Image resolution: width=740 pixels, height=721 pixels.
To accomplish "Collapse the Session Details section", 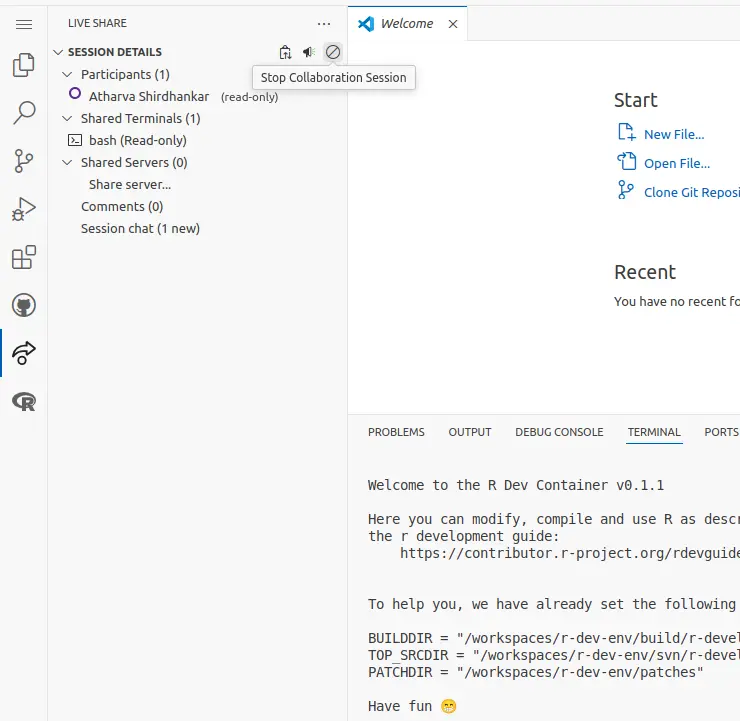I will click(59, 52).
